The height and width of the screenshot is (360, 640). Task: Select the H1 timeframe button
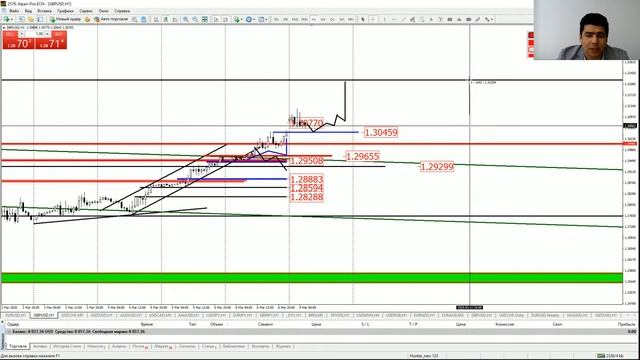[313, 19]
